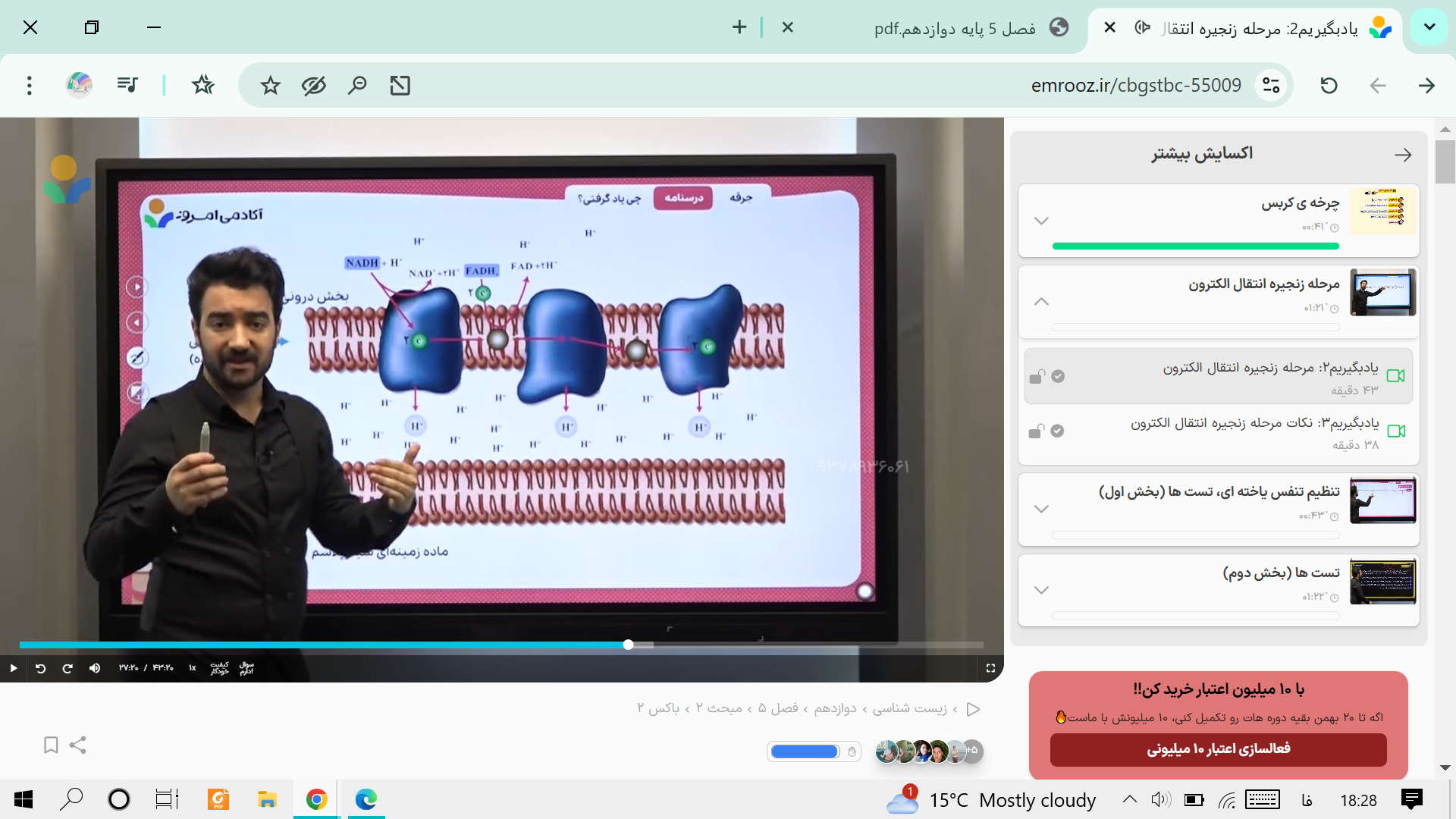Open Microsoft Edge from the taskbar
Image resolution: width=1456 pixels, height=819 pixels.
366,799
